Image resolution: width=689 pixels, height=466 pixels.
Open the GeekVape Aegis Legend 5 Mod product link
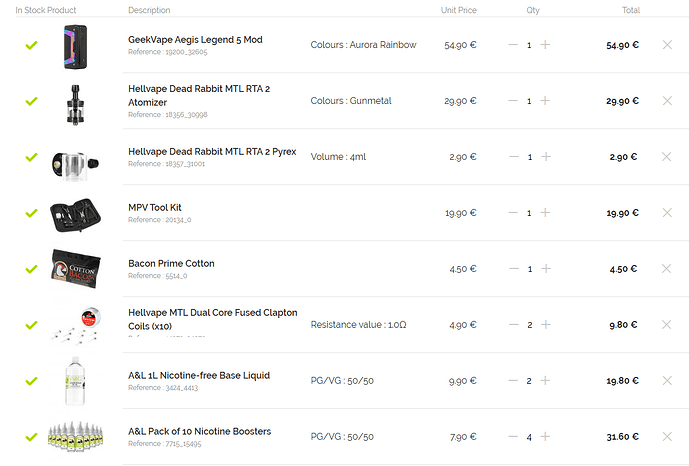tap(195, 40)
